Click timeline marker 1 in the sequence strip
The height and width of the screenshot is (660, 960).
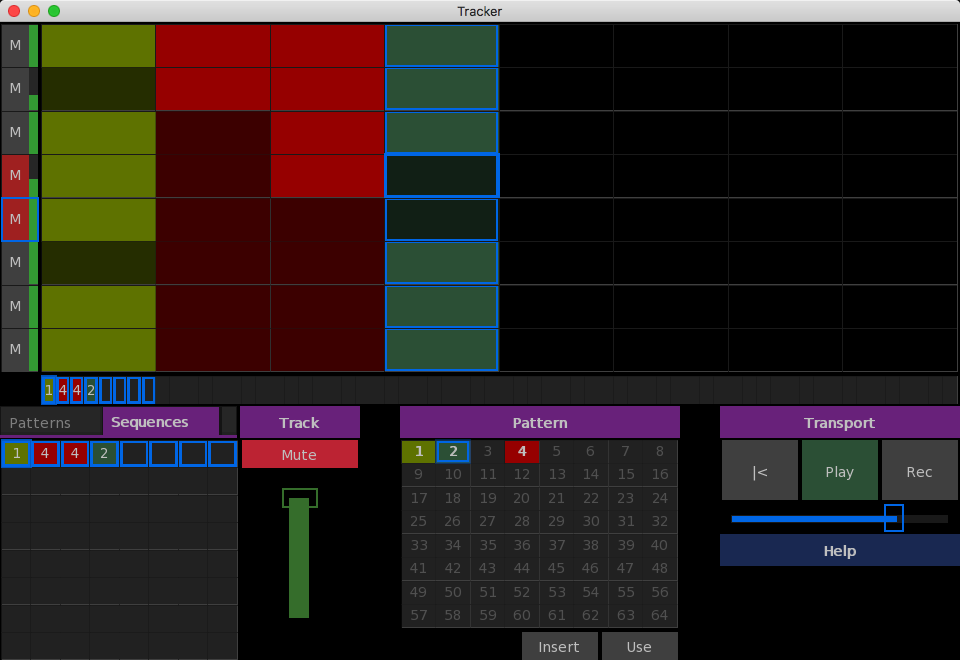(49, 390)
